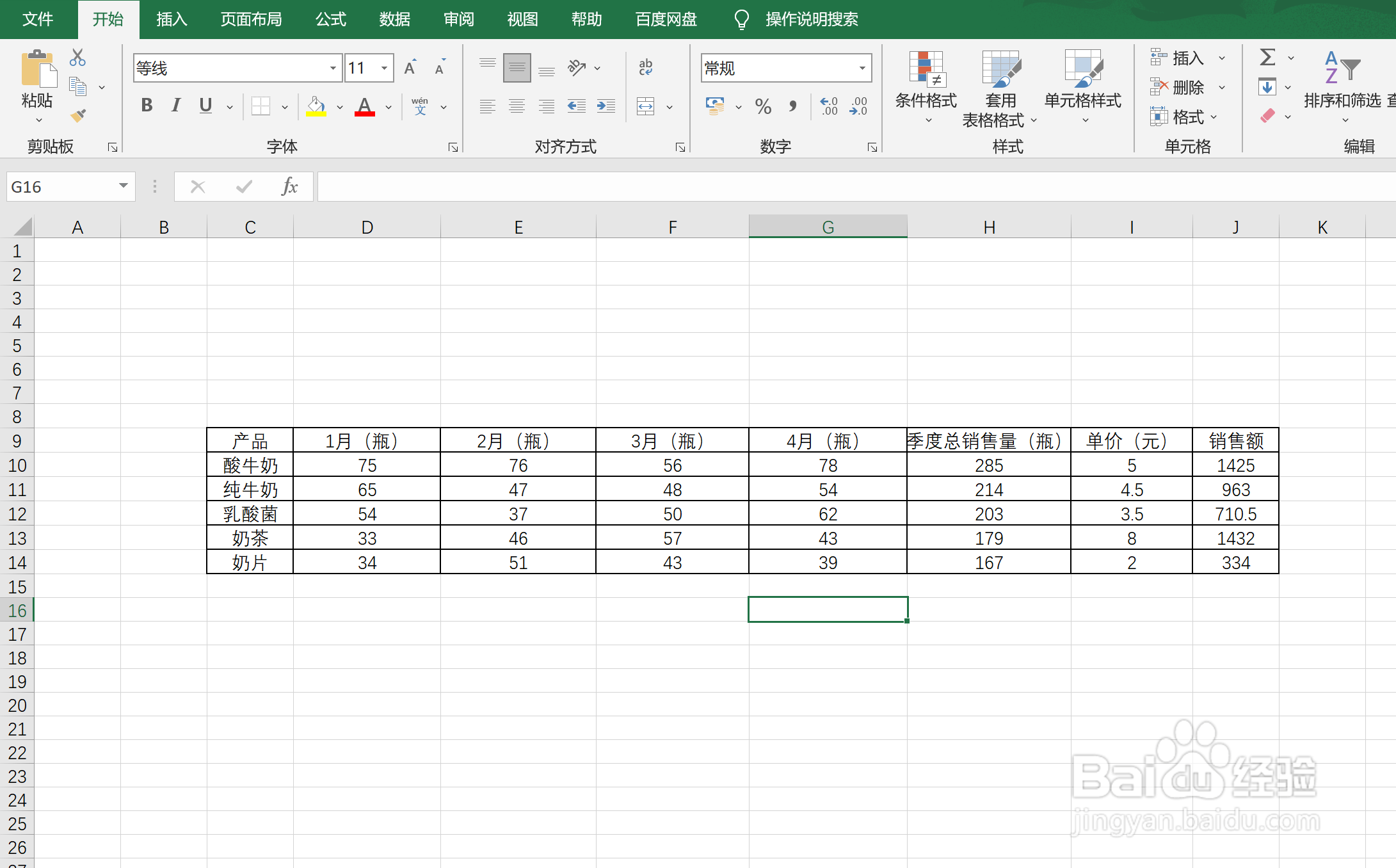This screenshot has width=1396, height=868.
Task: Increase font size with large A
Action: tap(410, 67)
